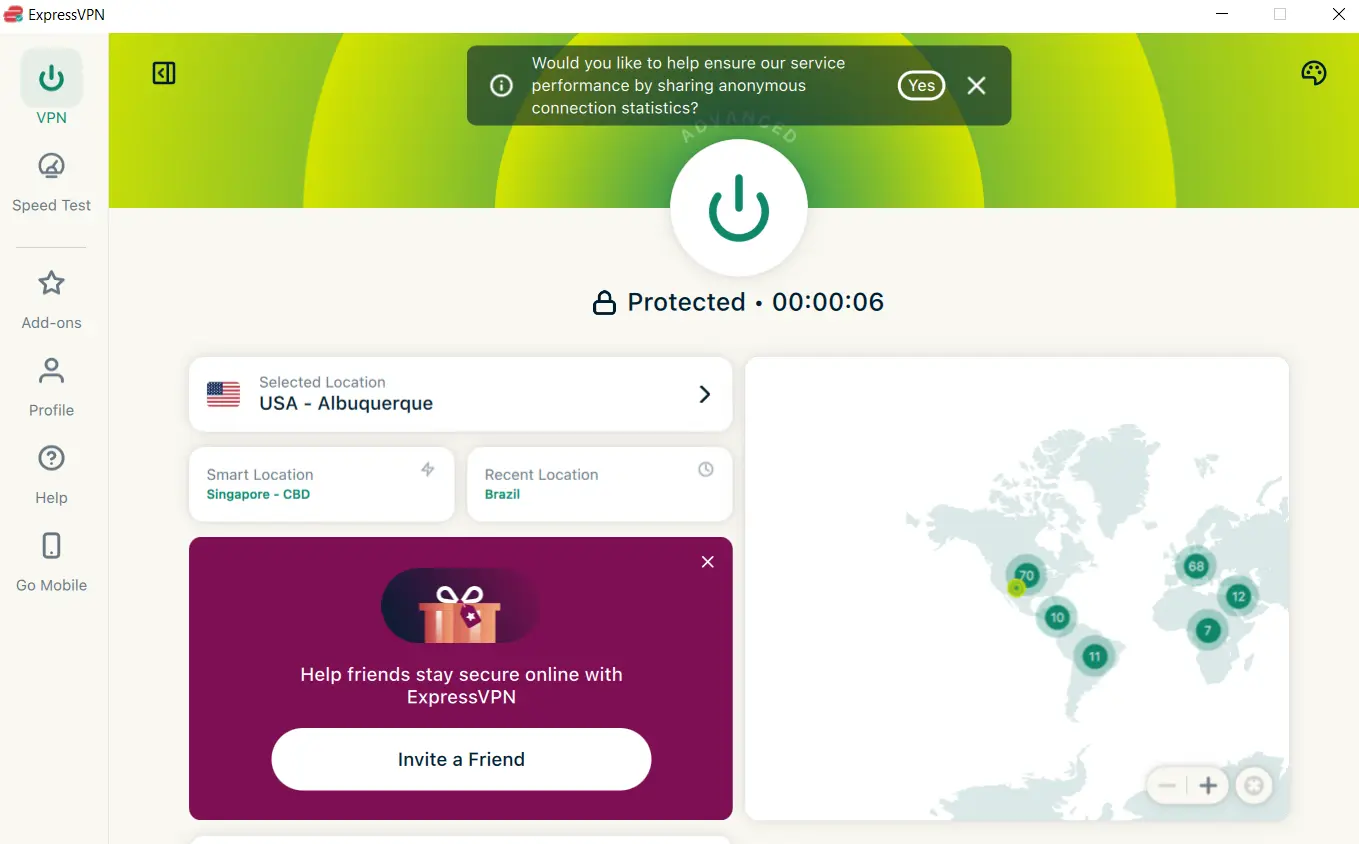Viewport: 1359px width, 844px height.
Task: Select the 12 servers cluster on map
Action: [1238, 596]
